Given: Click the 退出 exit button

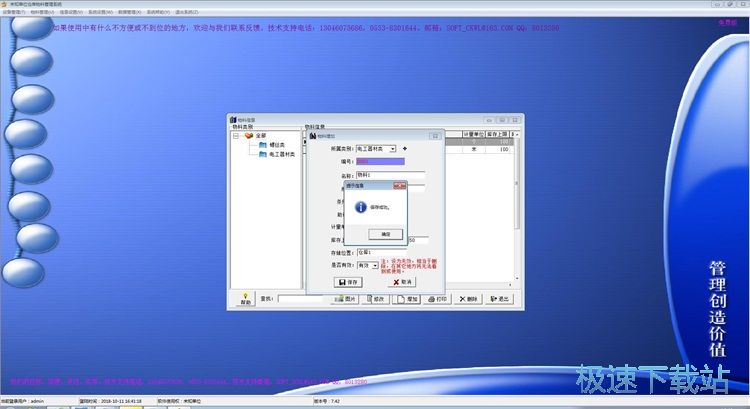Looking at the screenshot, I should (498, 299).
